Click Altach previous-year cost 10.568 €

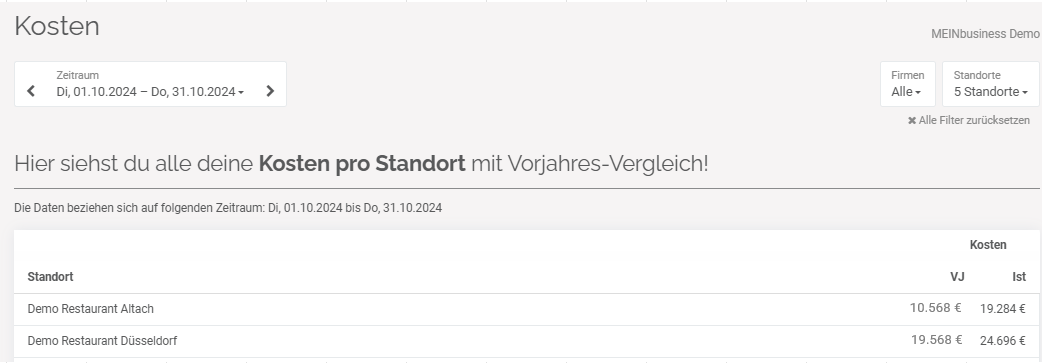tap(936, 308)
